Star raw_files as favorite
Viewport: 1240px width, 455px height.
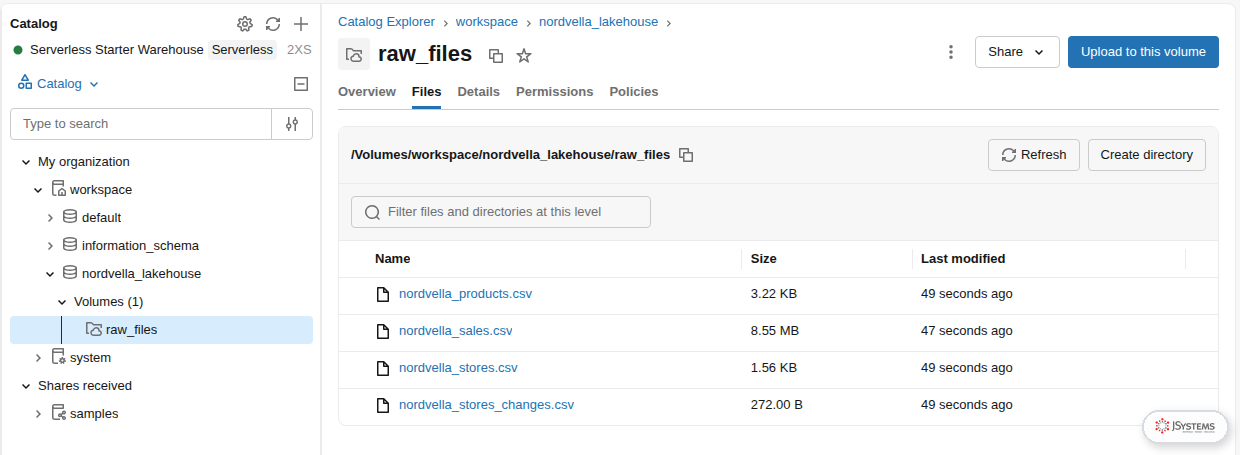click(x=524, y=56)
